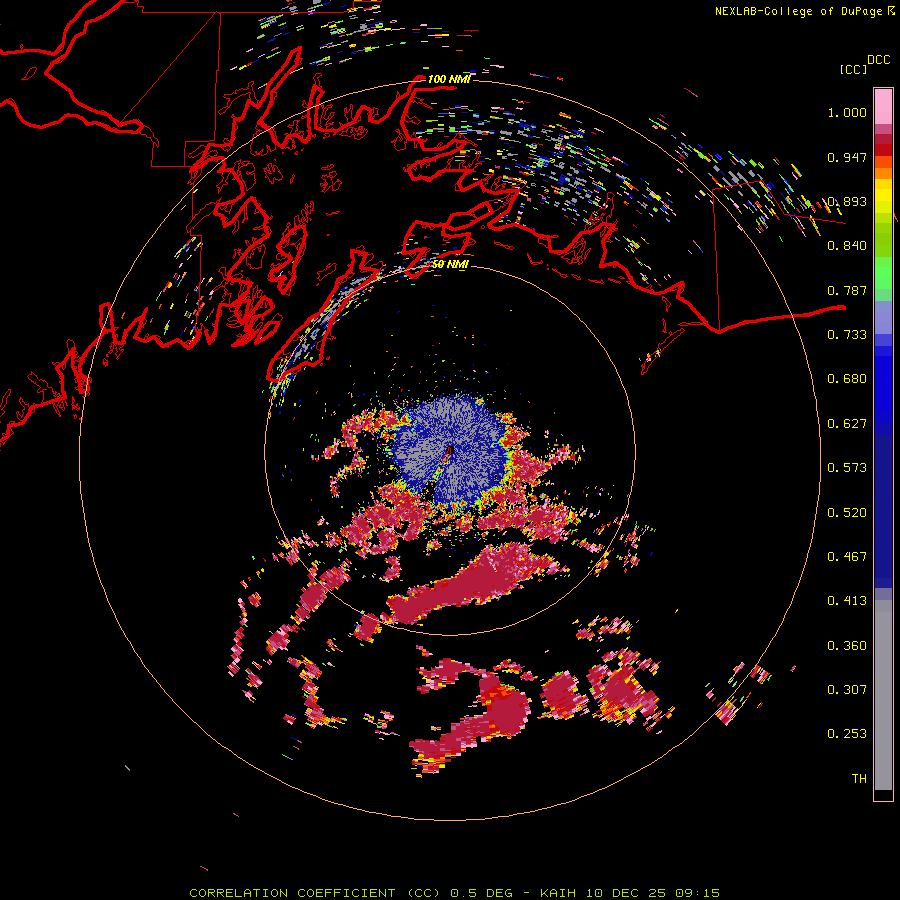Click the 0.520 scale value
The image size is (900, 900).
847,513
